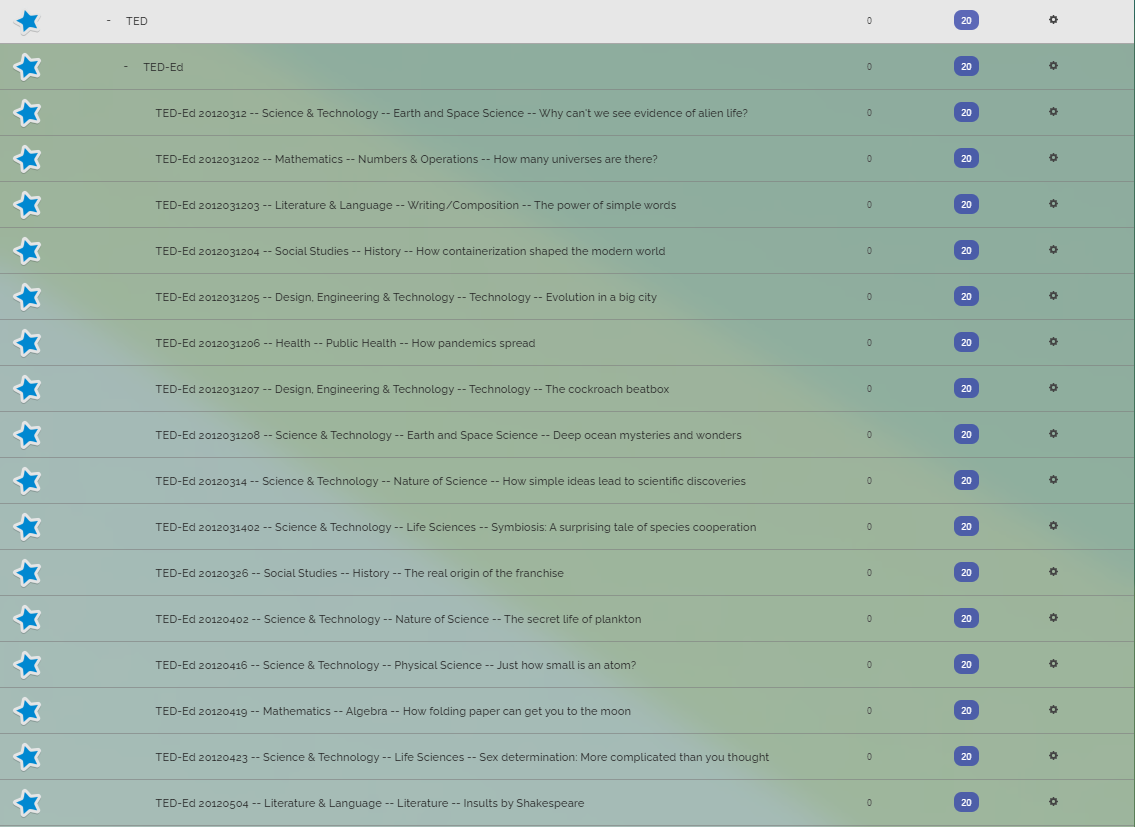Open 'Evolution in a big city' feed
The image size is (1135, 827).
tap(406, 297)
